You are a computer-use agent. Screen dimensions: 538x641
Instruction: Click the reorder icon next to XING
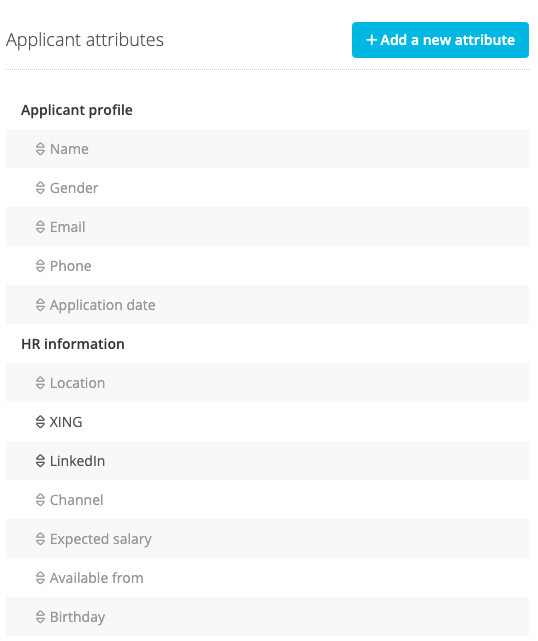pyautogui.click(x=40, y=422)
